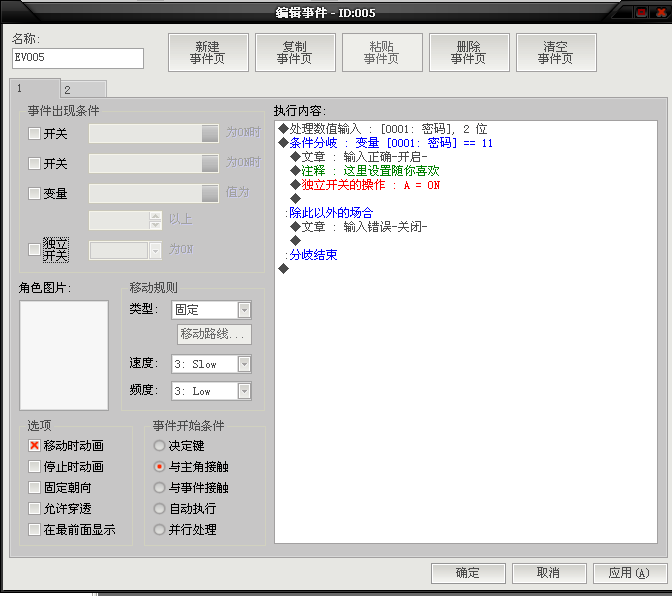Open the second 开关 selector button
Viewport: 672px width, 596px height.
pos(210,163)
